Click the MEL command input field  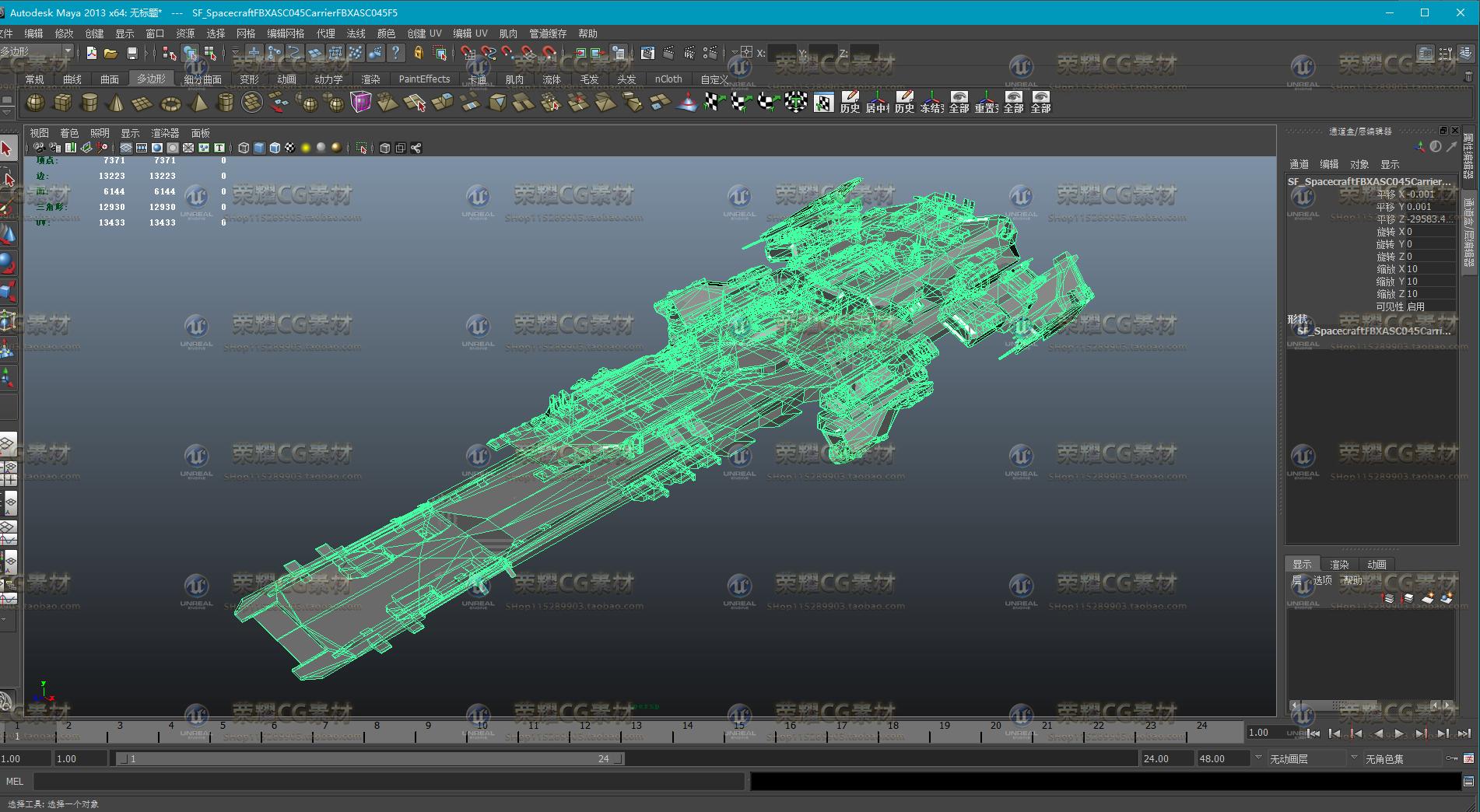(389, 782)
